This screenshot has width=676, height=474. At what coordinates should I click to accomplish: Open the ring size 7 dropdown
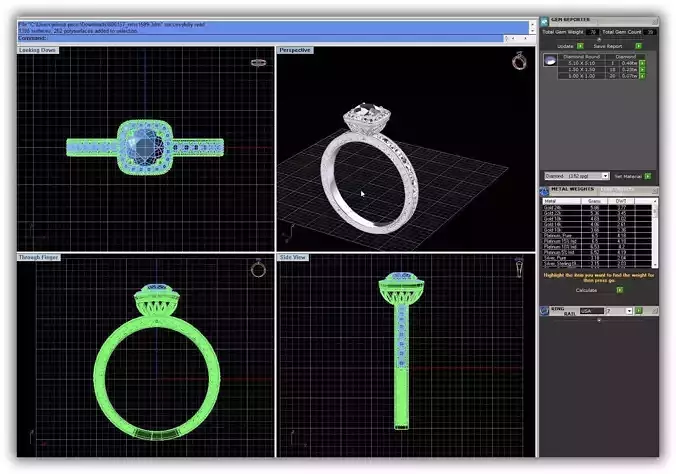click(x=629, y=311)
